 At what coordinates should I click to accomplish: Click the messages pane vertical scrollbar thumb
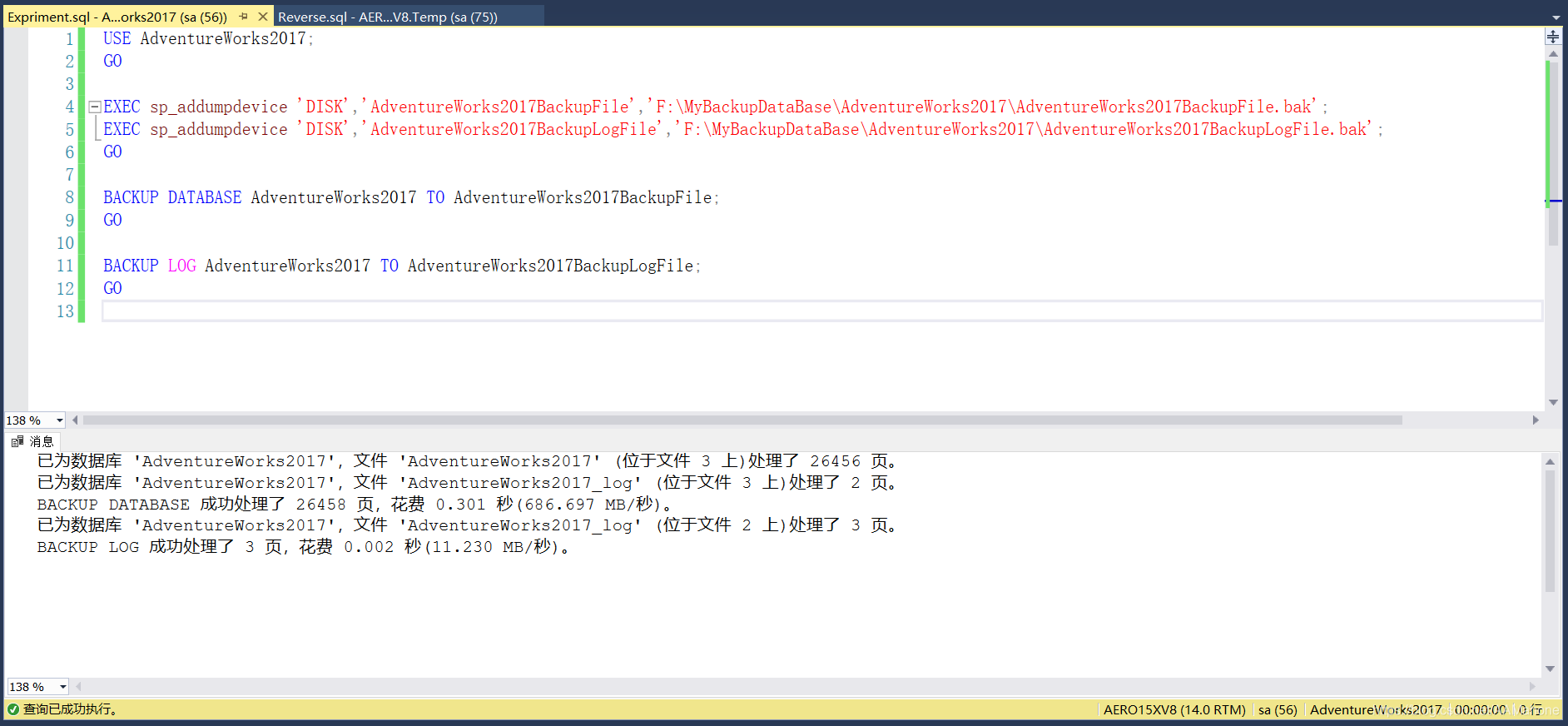click(x=1550, y=531)
